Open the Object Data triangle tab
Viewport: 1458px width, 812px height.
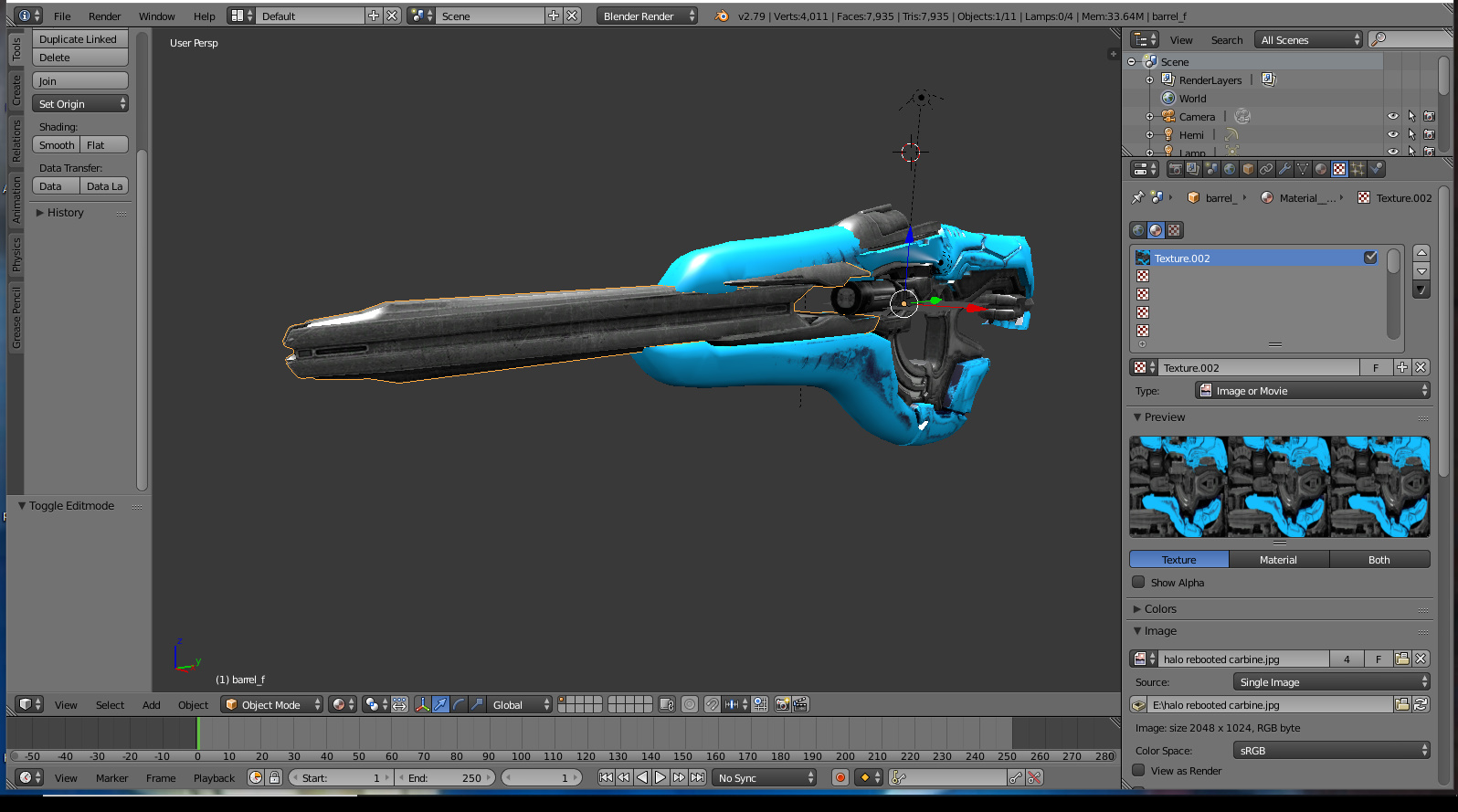click(1303, 169)
